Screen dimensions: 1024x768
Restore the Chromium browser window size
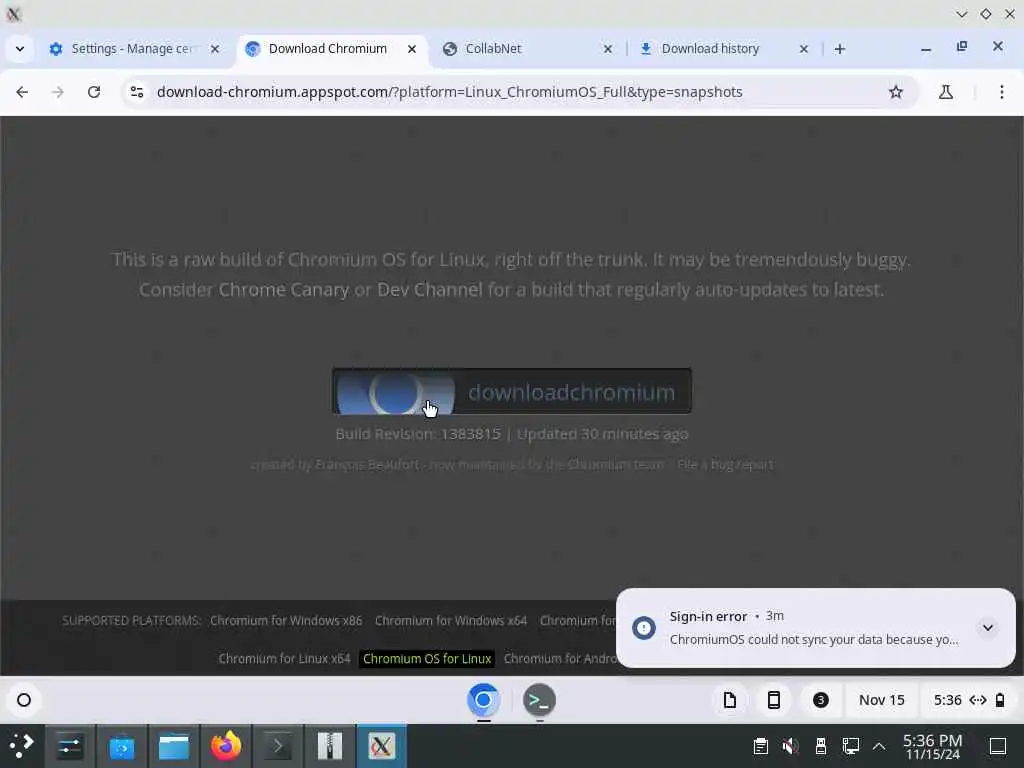click(961, 47)
